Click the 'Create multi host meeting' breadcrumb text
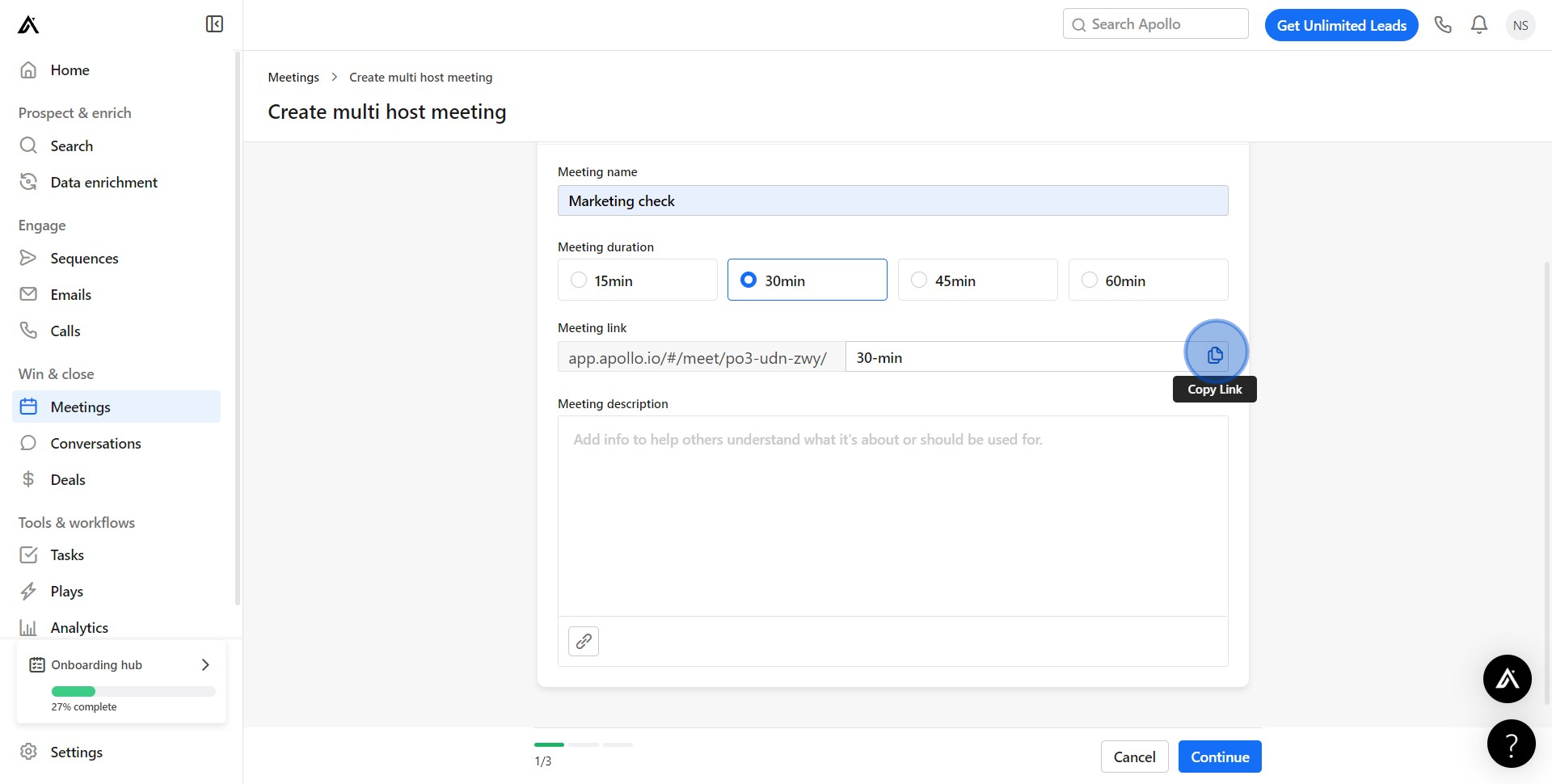This screenshot has height=784, width=1552. coord(420,77)
